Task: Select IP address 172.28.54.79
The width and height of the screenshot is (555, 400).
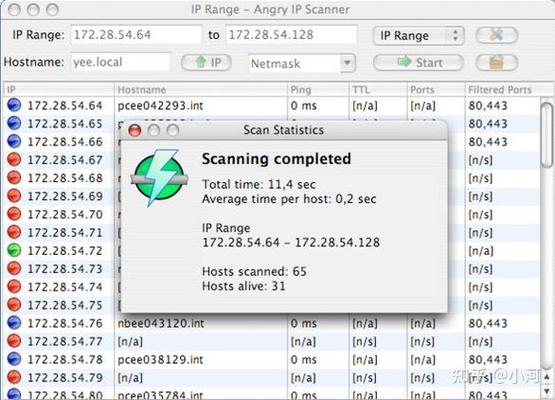Action: (65, 378)
